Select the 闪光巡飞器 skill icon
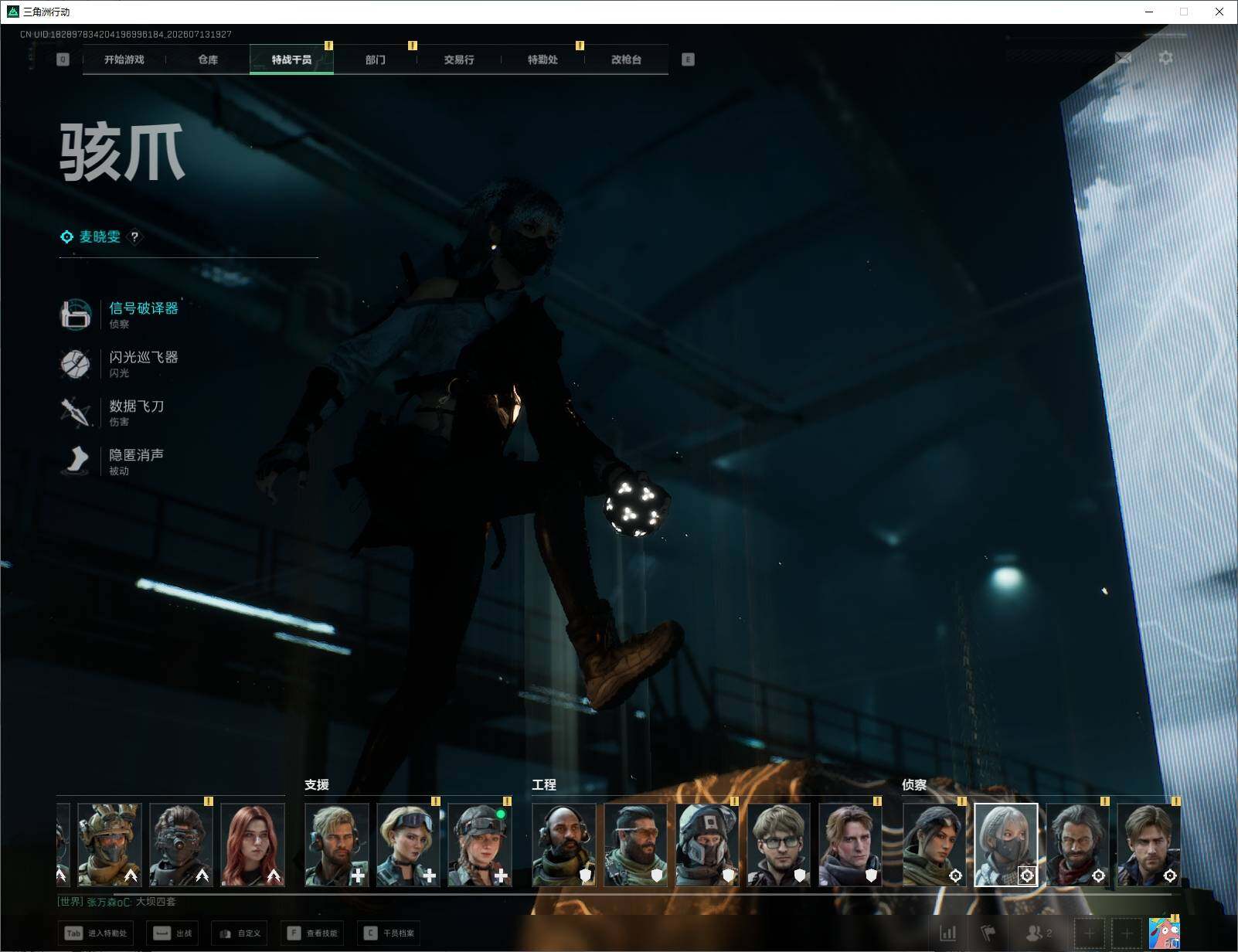Screen dimensions: 1238x952 [76, 363]
